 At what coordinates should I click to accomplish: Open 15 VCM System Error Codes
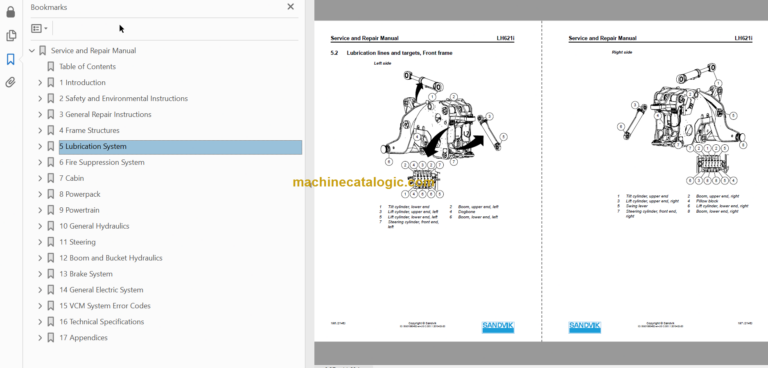(x=105, y=306)
